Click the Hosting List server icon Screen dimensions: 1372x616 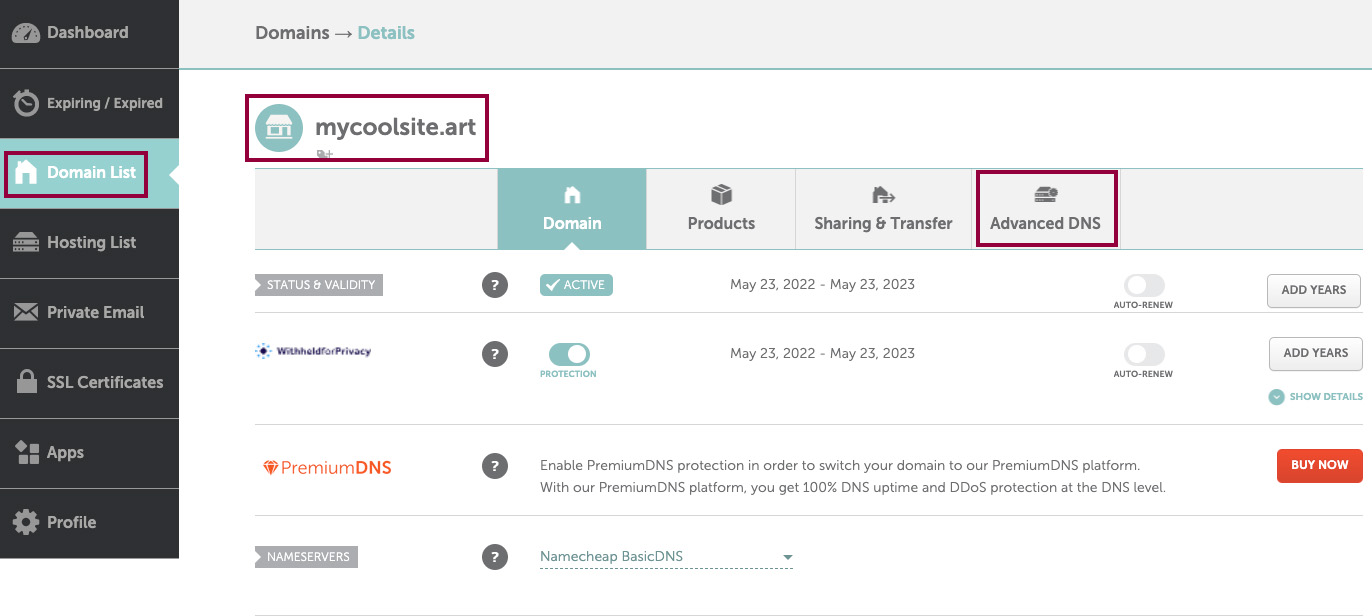point(25,243)
